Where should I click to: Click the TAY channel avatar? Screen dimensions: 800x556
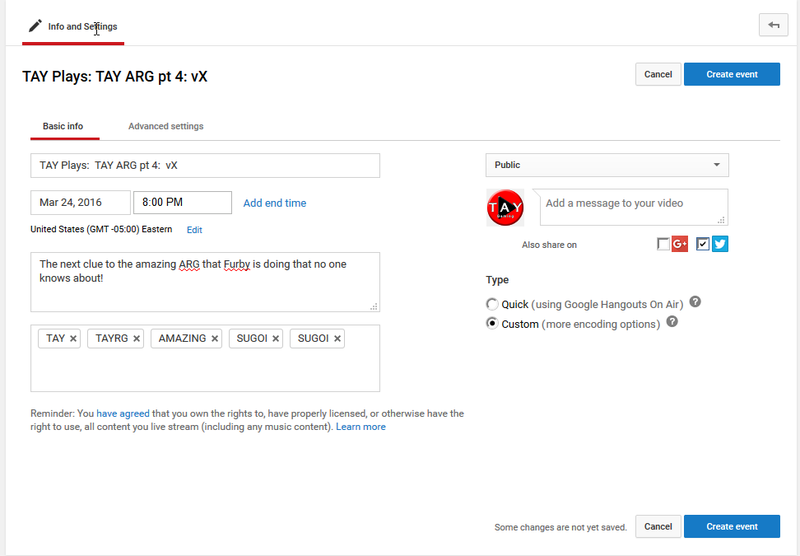pyautogui.click(x=505, y=208)
